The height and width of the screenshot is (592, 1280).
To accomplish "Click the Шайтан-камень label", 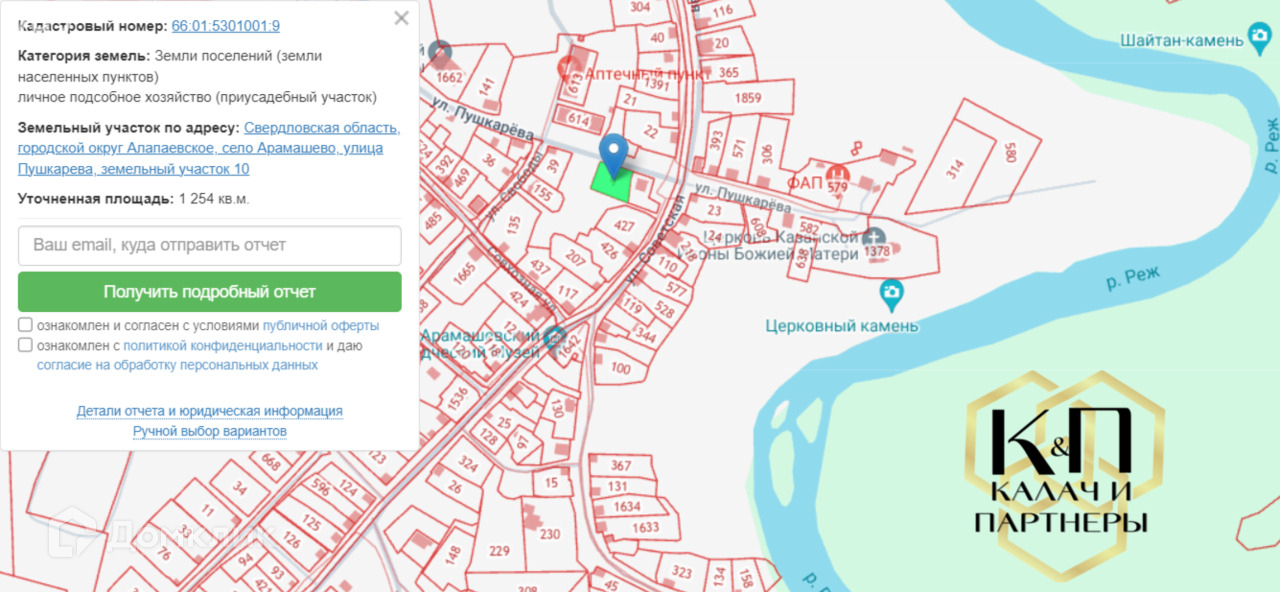I will tap(1181, 40).
